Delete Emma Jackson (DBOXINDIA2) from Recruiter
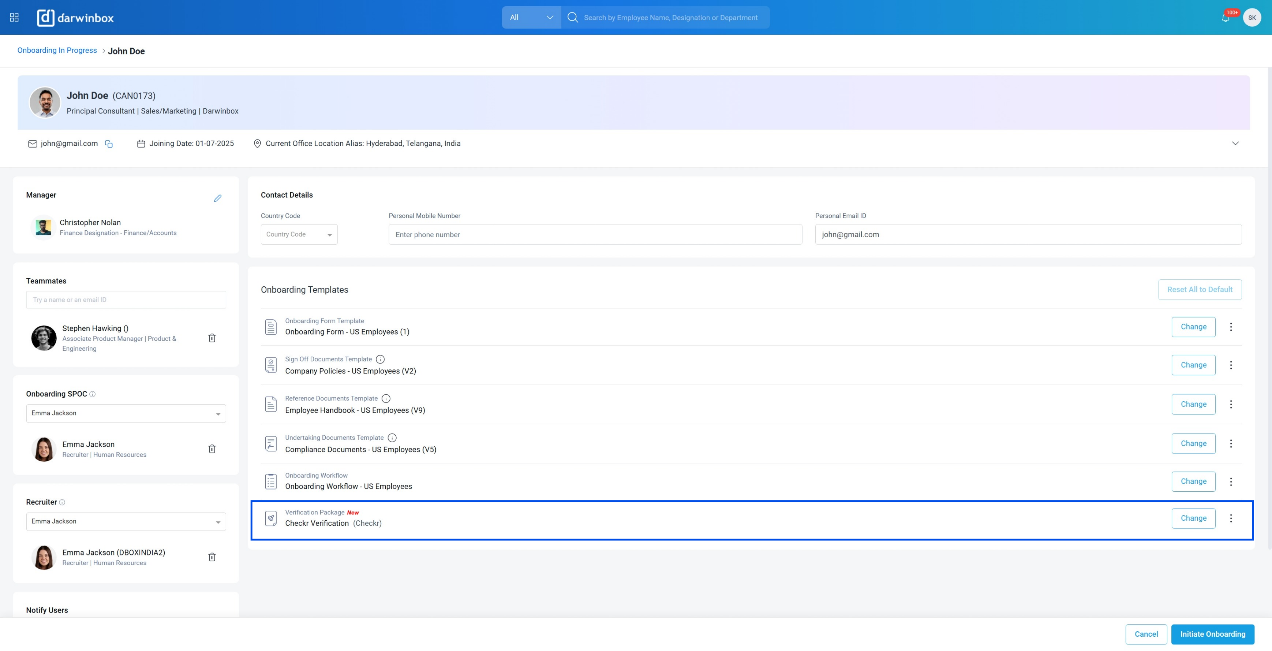The height and width of the screenshot is (651, 1272). pos(212,557)
